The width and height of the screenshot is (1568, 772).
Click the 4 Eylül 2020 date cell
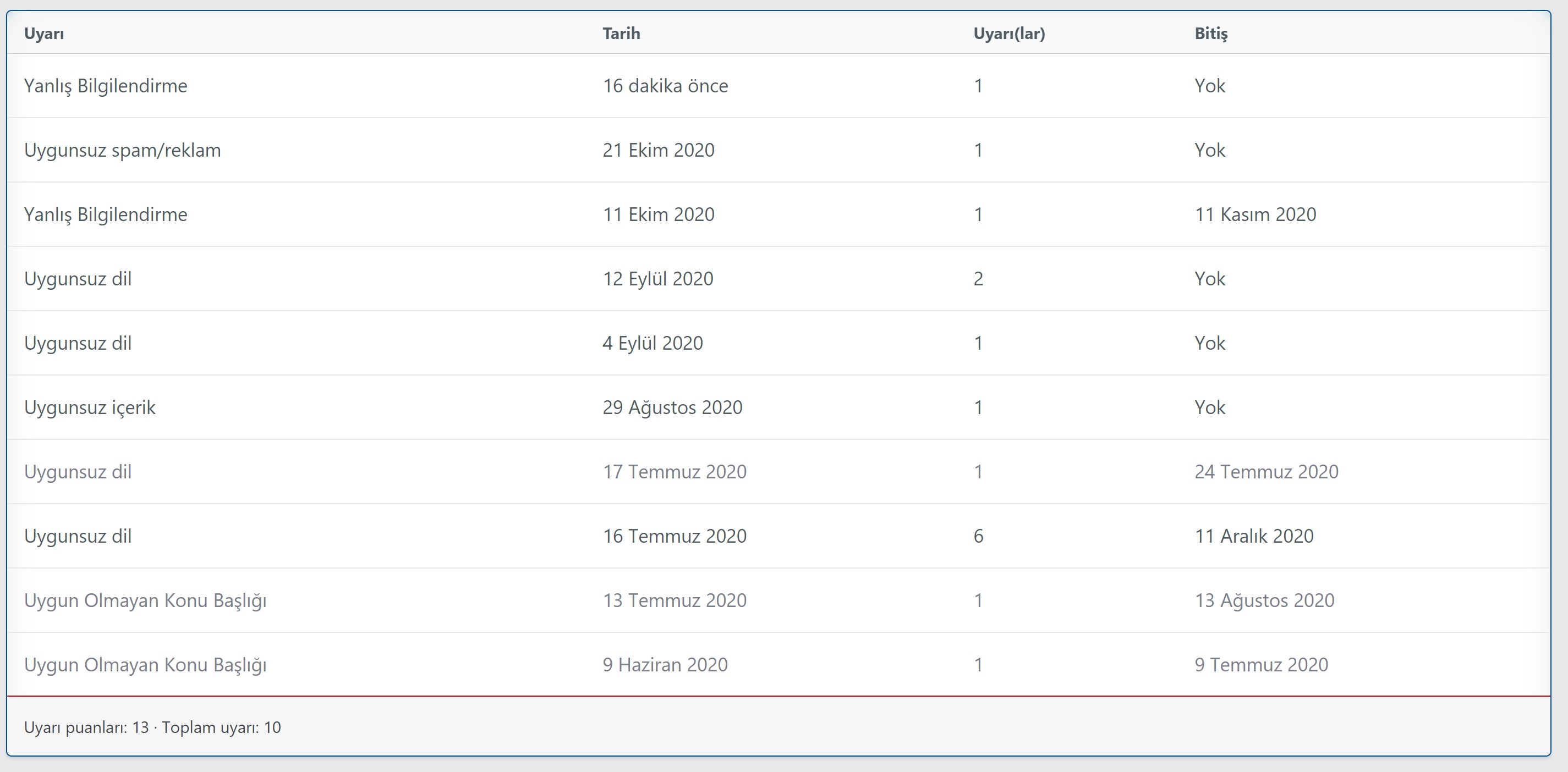653,343
